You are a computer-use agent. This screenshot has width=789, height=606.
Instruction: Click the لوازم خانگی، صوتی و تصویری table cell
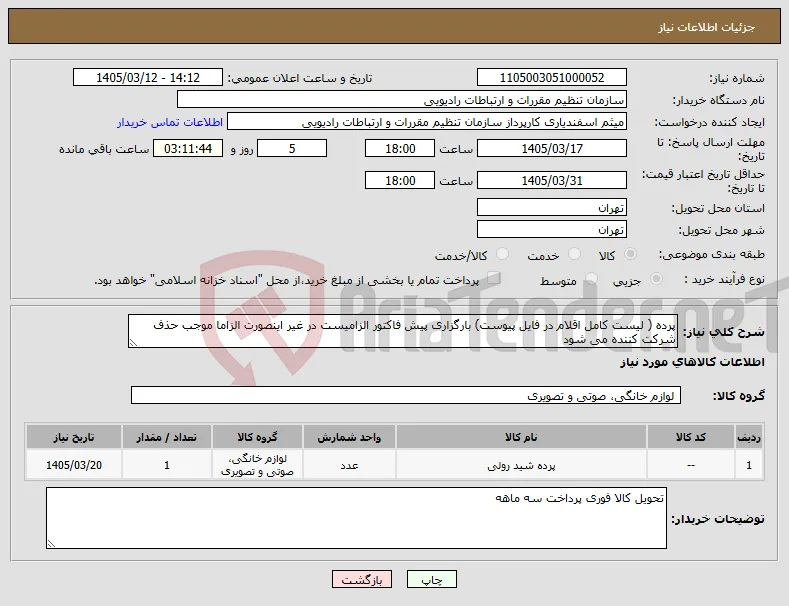click(257, 465)
